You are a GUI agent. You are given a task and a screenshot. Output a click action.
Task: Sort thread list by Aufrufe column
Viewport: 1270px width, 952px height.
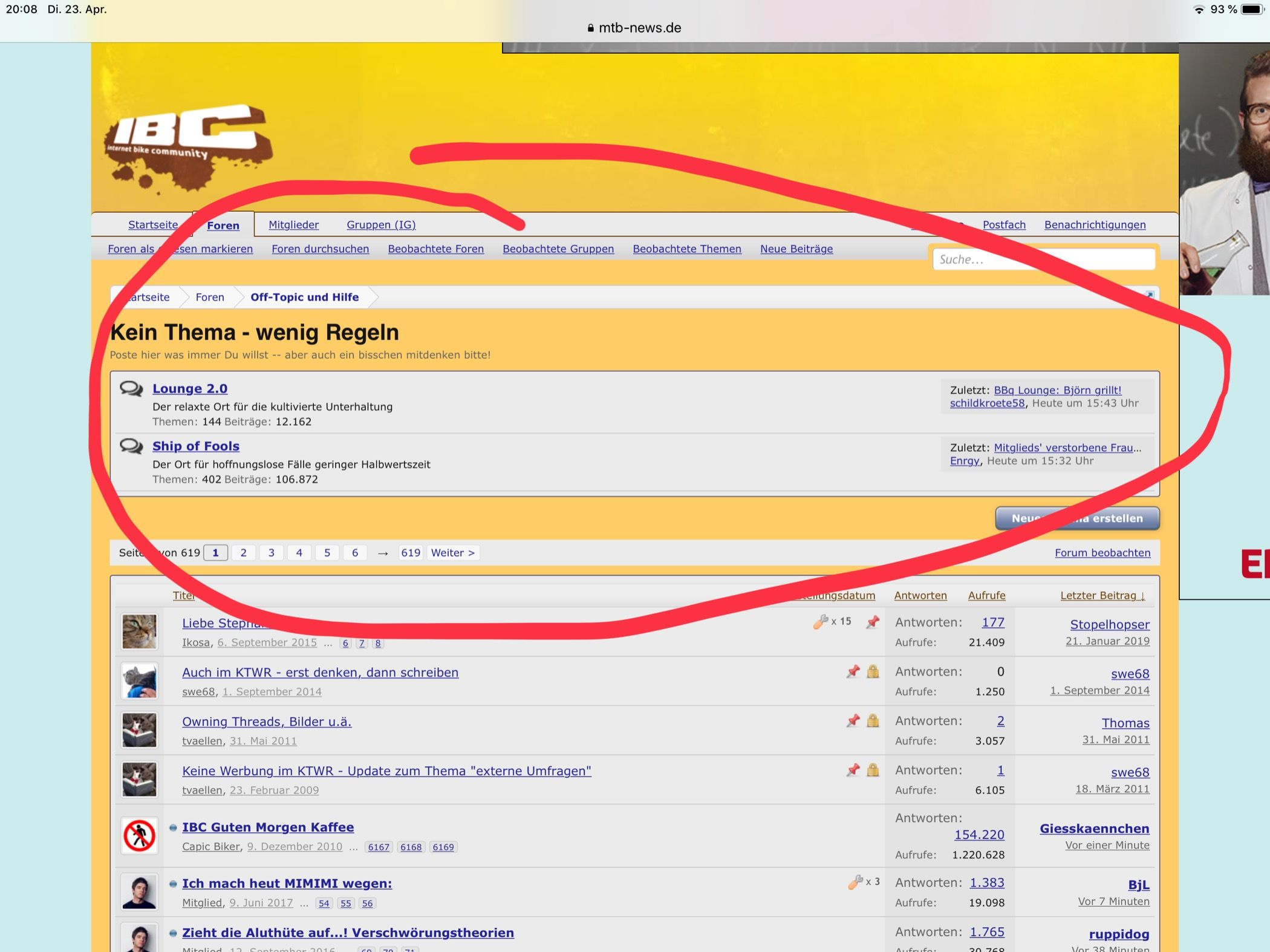986,596
